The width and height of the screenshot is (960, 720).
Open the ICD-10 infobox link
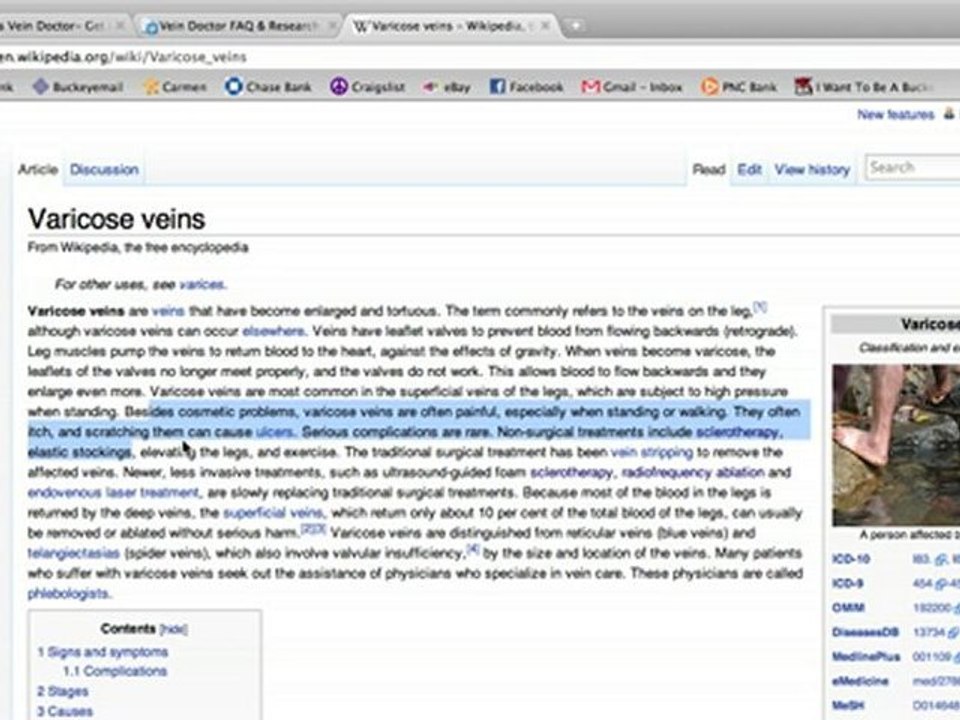coord(851,559)
